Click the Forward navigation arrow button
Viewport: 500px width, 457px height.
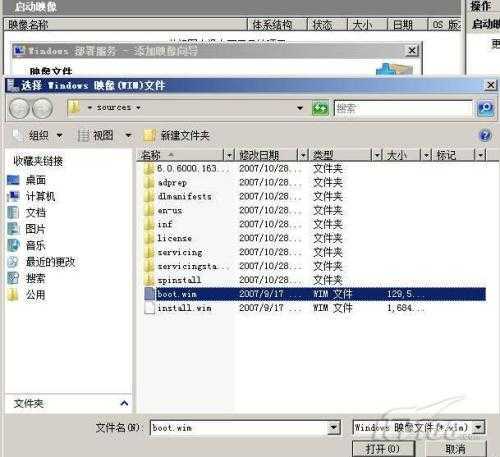click(x=42, y=108)
